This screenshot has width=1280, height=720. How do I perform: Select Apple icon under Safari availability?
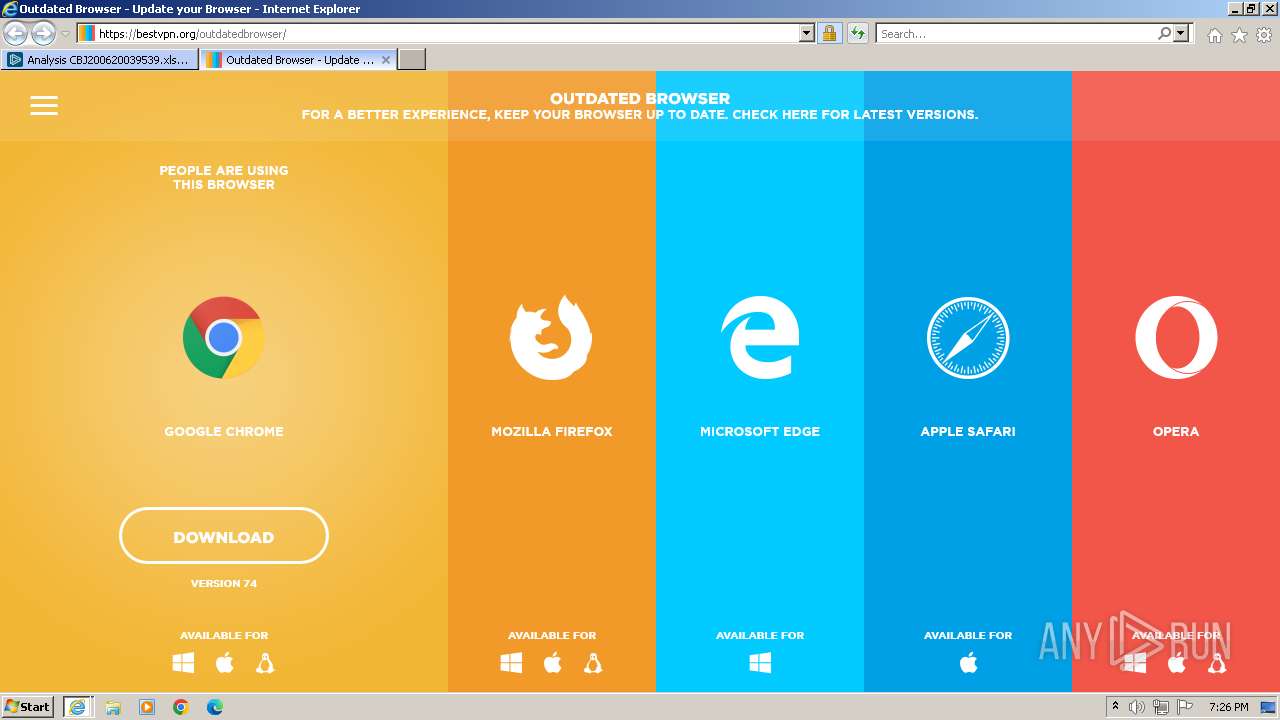coord(968,663)
